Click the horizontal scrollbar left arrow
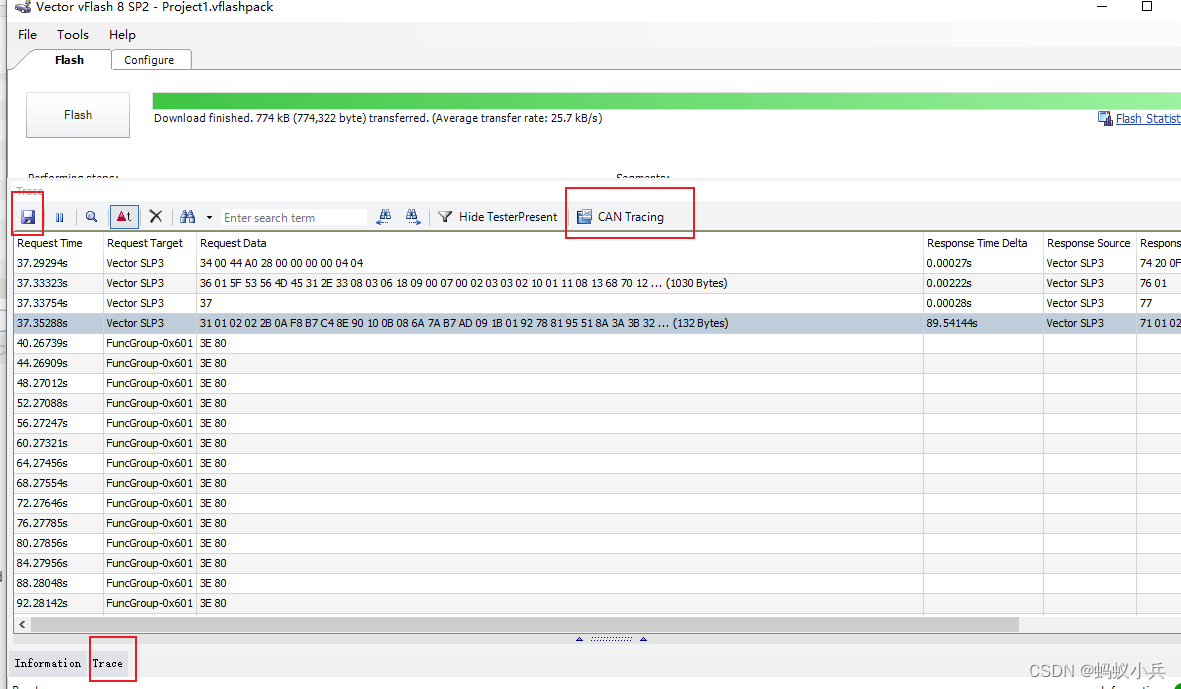The width and height of the screenshot is (1181, 689). (23, 624)
